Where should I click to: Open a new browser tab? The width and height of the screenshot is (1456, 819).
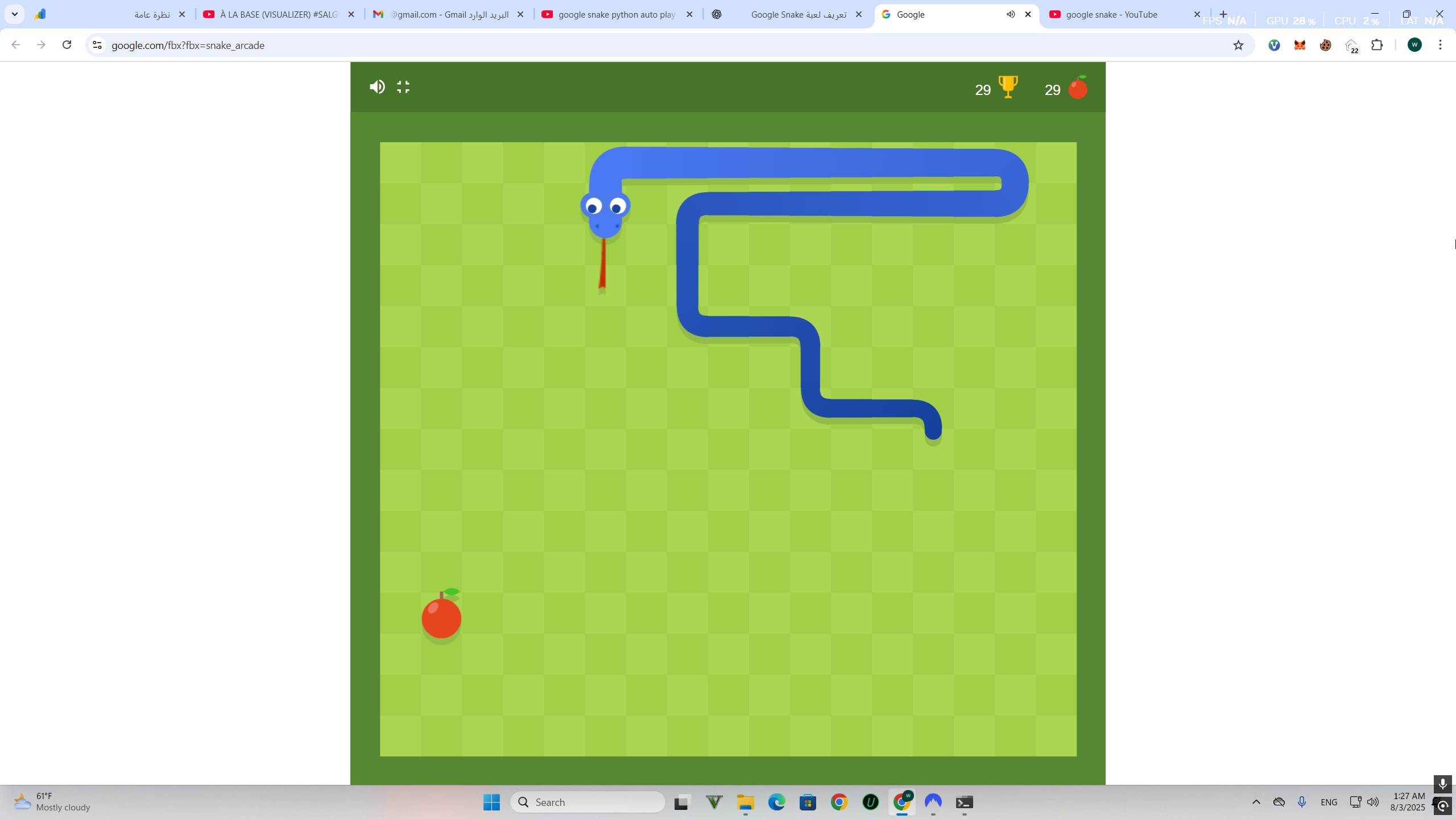pyautogui.click(x=1223, y=14)
